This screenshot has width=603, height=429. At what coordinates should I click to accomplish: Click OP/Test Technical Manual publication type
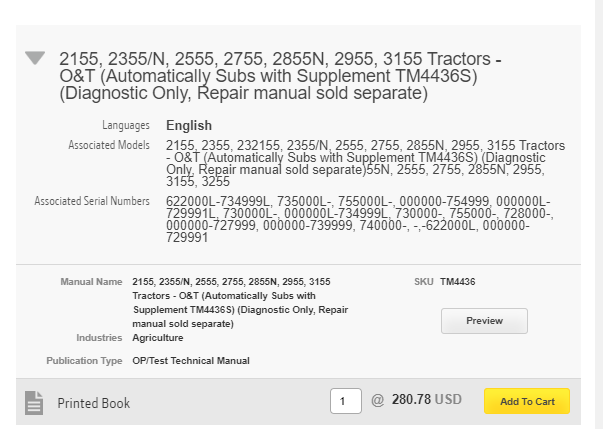coord(191,361)
